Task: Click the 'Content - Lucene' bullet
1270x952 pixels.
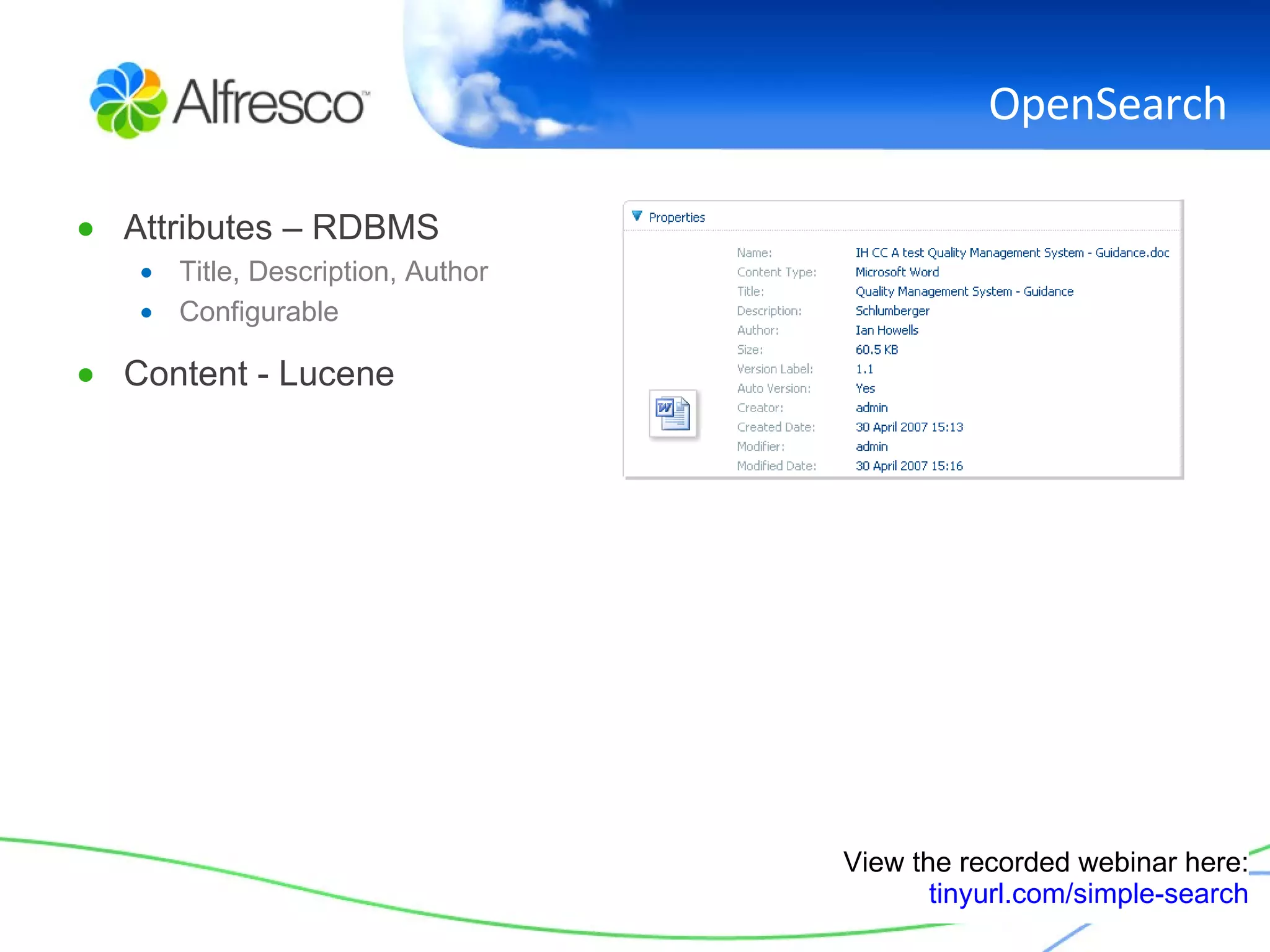Action: coord(259,373)
